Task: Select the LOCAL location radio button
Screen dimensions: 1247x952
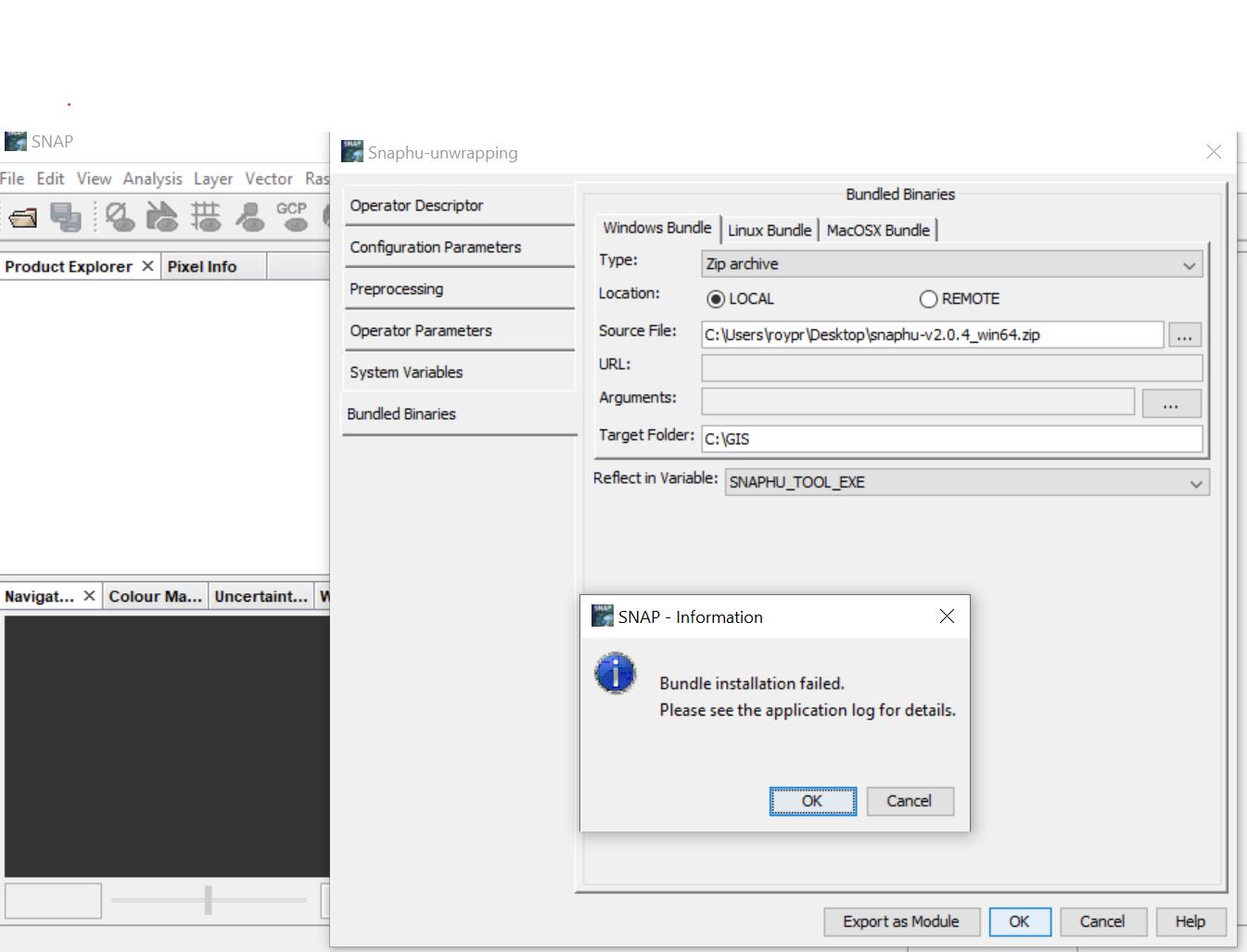Action: click(x=716, y=299)
